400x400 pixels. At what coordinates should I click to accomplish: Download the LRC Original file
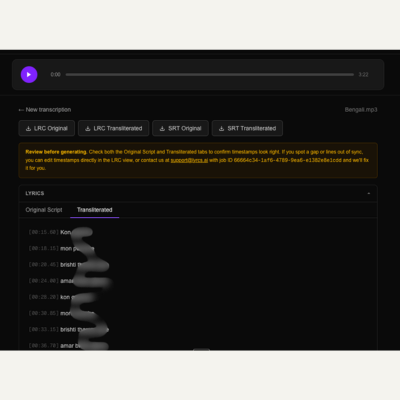point(47,128)
